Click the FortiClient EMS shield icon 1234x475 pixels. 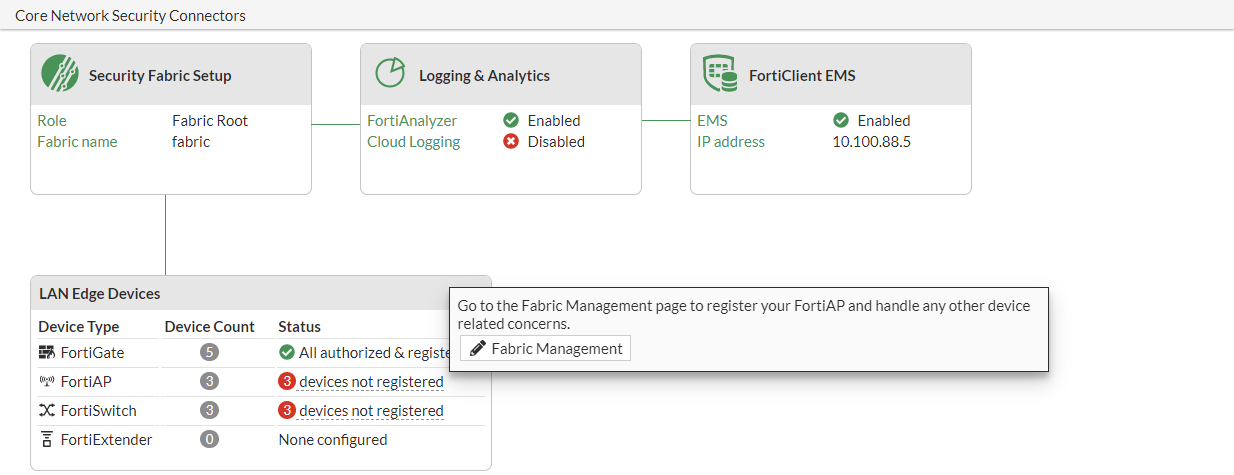[x=720, y=74]
